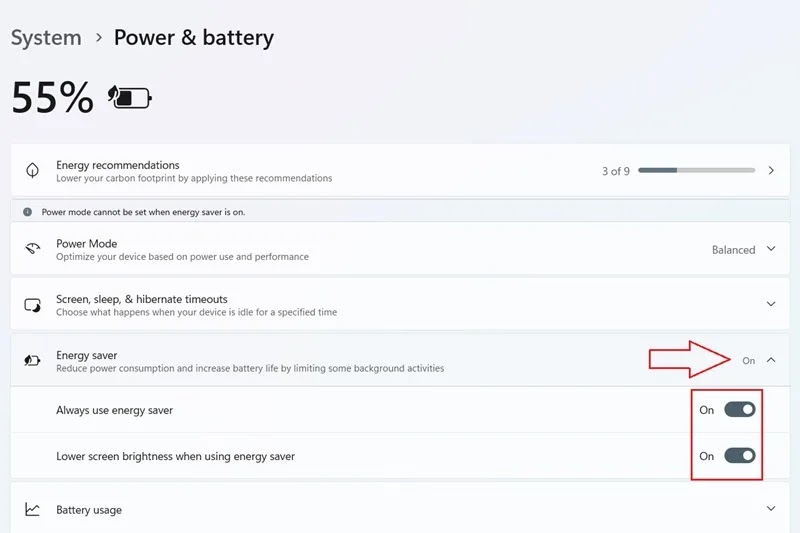Click the Battery usage chart icon
The image size is (800, 533).
click(x=32, y=510)
